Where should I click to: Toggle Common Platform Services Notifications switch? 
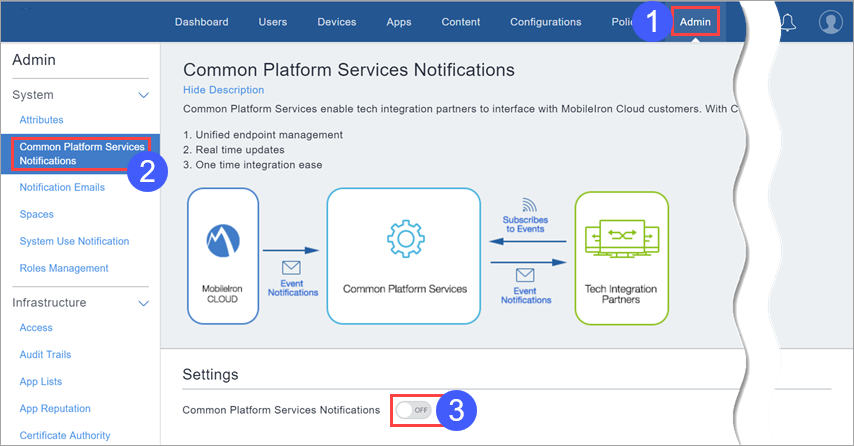[x=413, y=410]
